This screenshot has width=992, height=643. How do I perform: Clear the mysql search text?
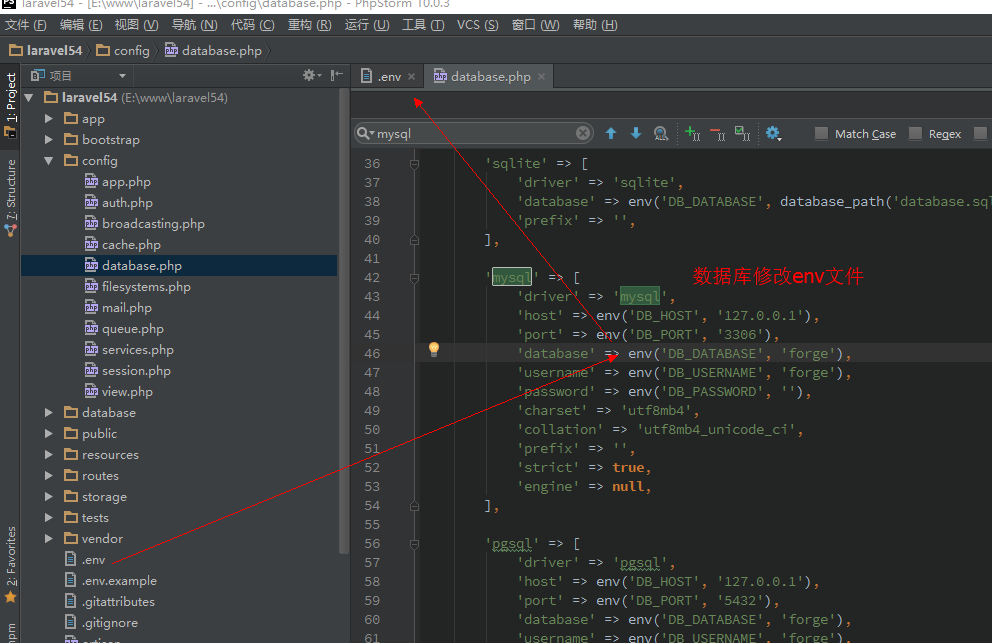(583, 133)
